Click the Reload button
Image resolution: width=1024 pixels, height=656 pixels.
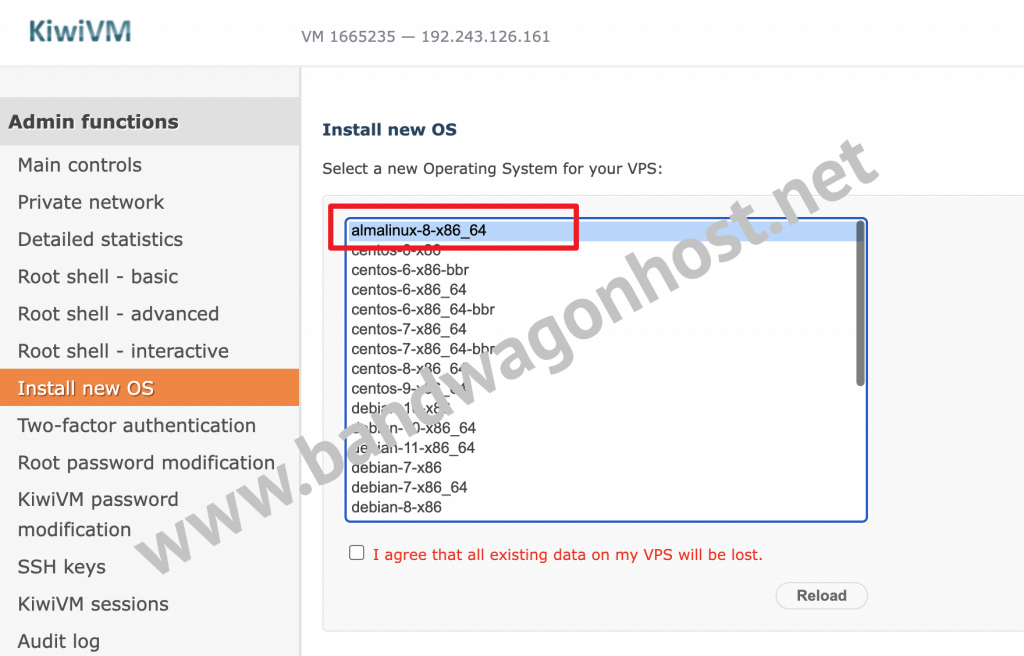point(822,595)
